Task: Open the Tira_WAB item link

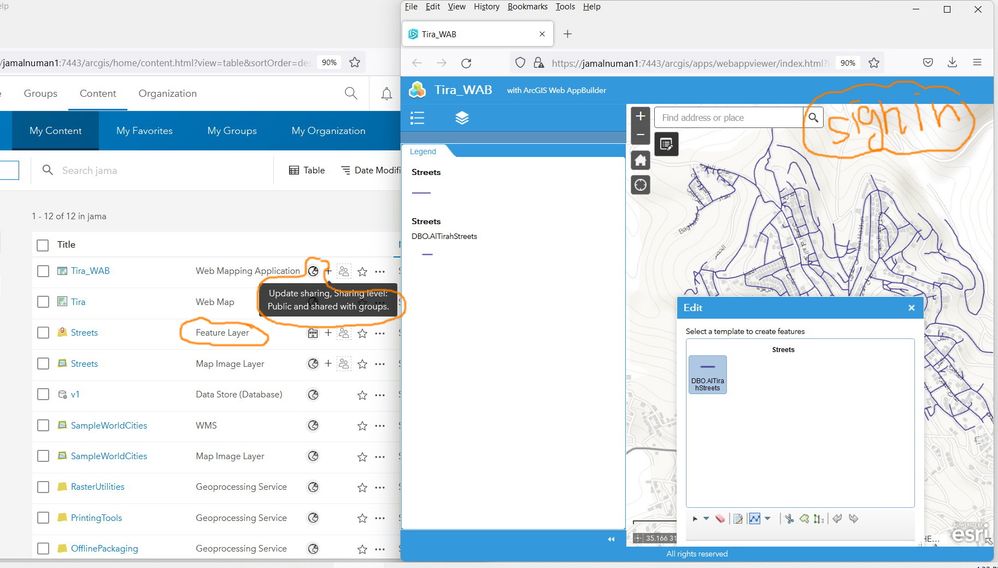Action: pyautogui.click(x=90, y=271)
